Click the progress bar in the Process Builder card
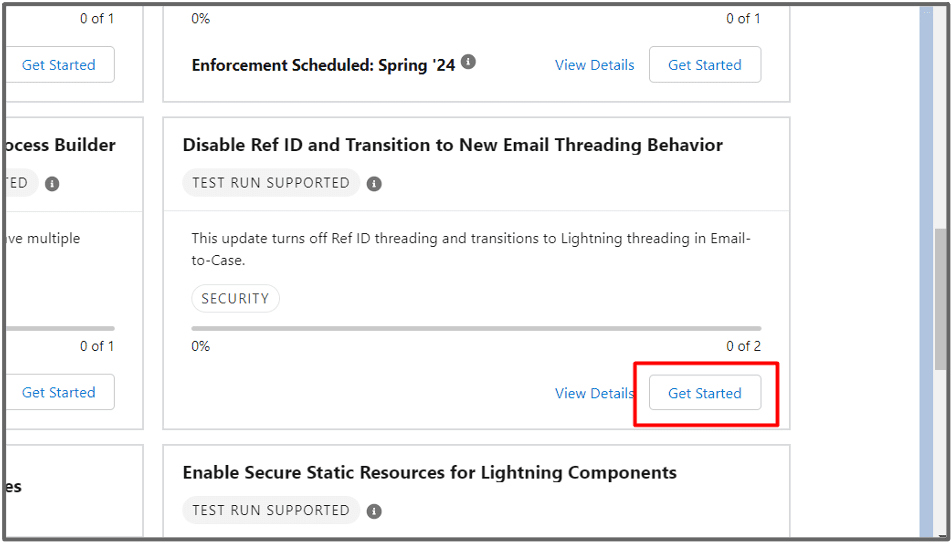The width and height of the screenshot is (952, 543). coord(60,329)
